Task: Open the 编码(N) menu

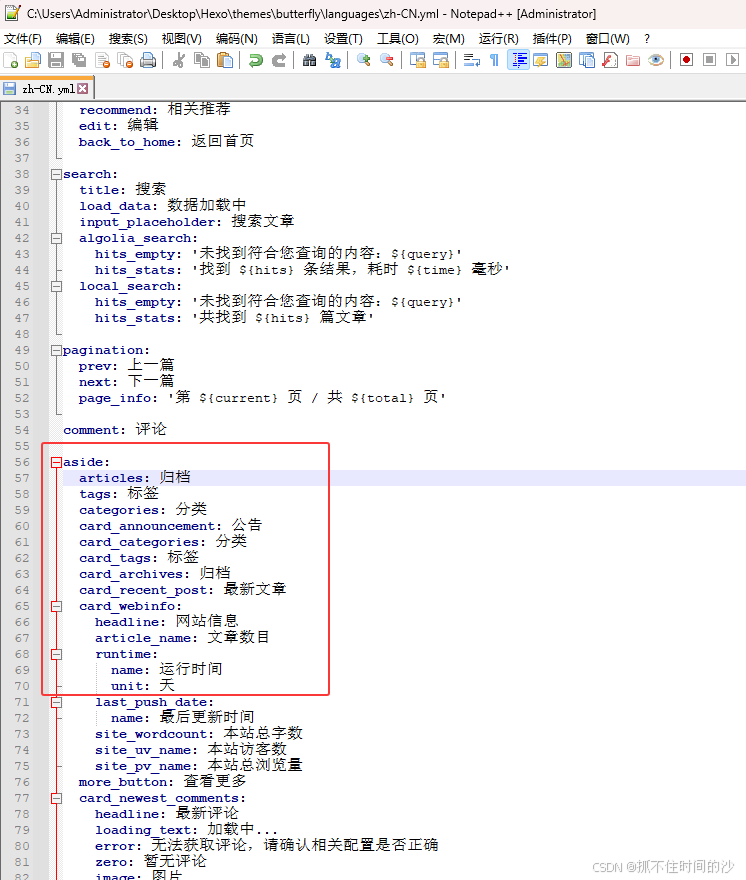Action: [x=236, y=39]
